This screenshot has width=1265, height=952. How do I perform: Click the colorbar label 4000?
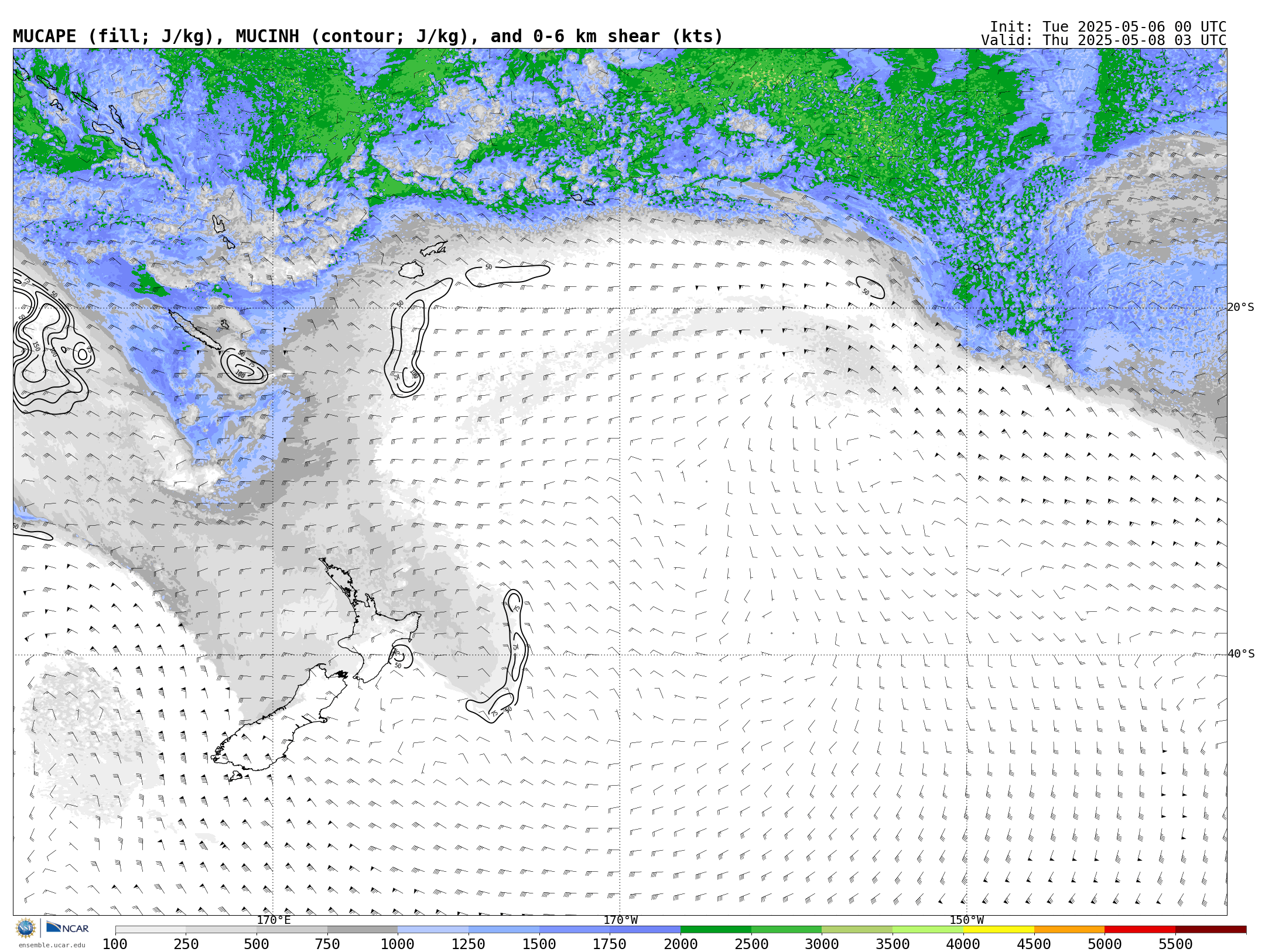point(963,944)
